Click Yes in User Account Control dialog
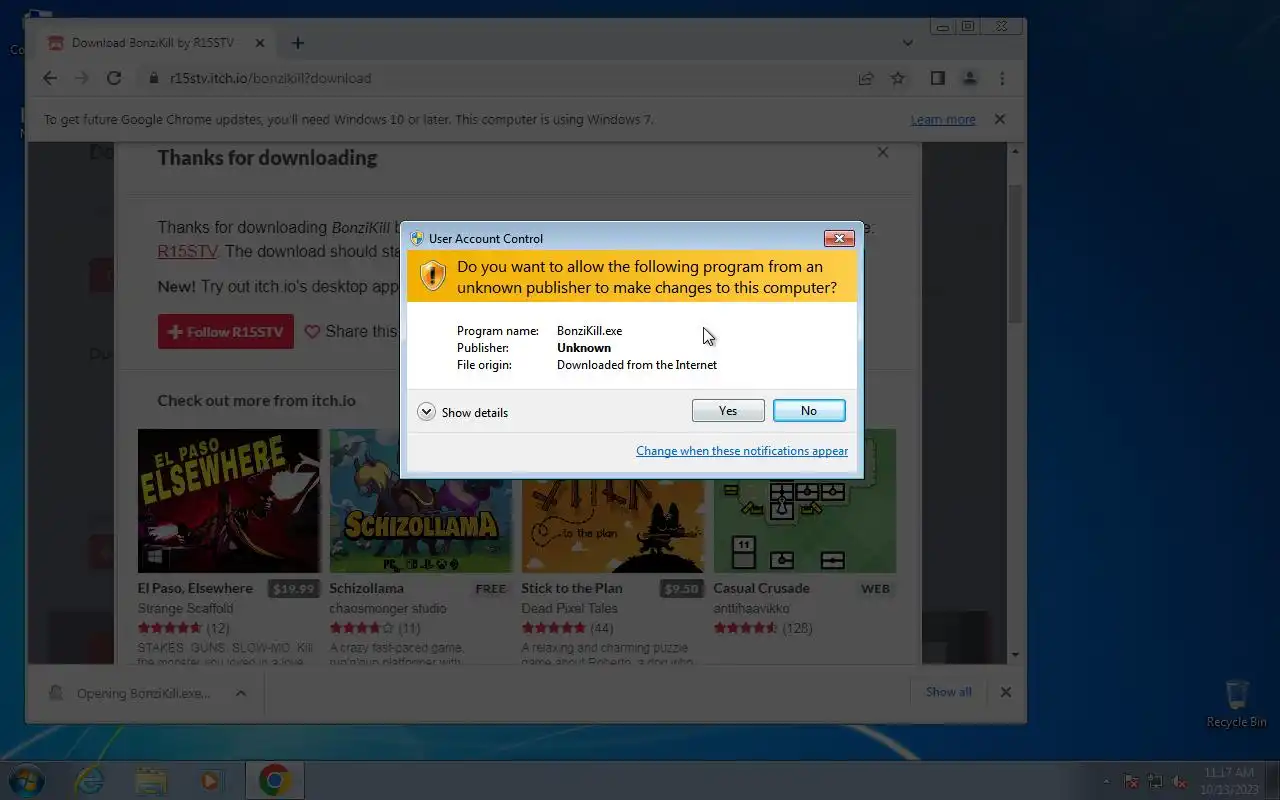The height and width of the screenshot is (800, 1280). (x=728, y=411)
